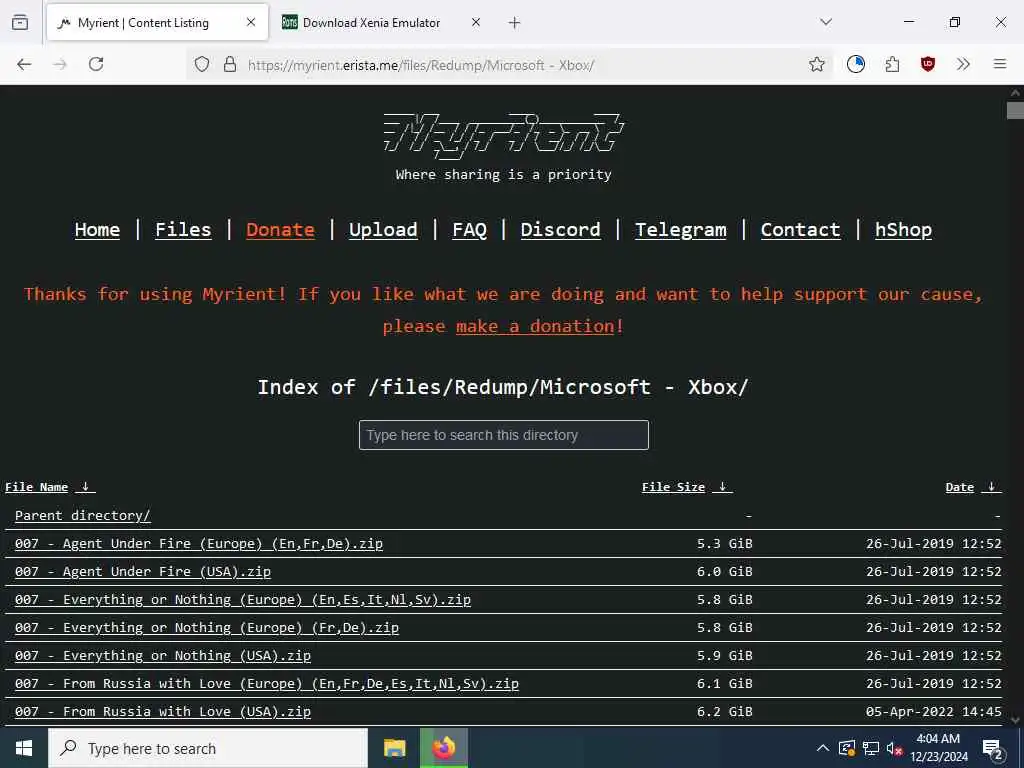Click the Firefox taskbar icon
This screenshot has height=768, width=1024.
coord(443,748)
